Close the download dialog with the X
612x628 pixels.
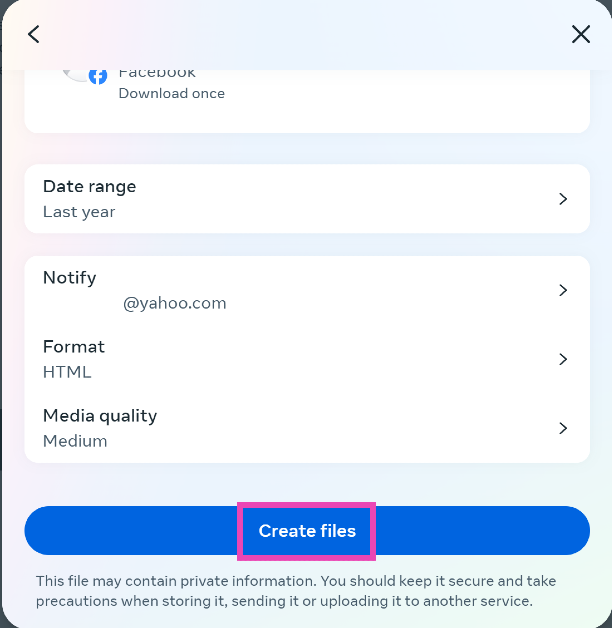(x=580, y=35)
